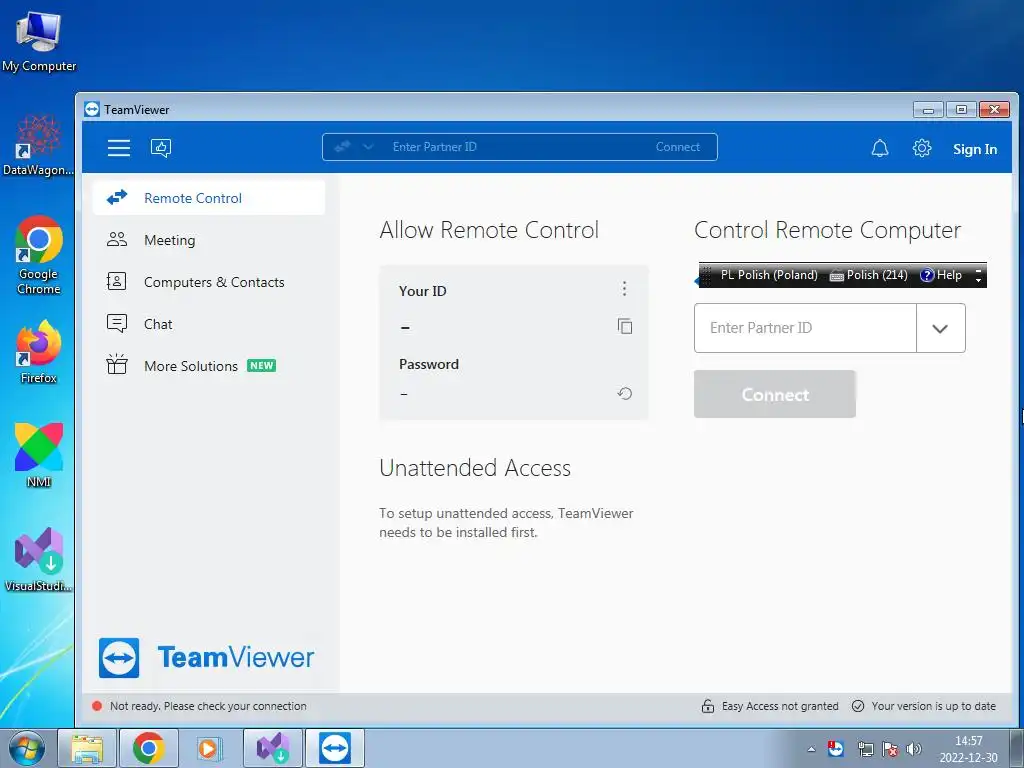The image size is (1024, 768).
Task: Click the Your ID label
Action: click(423, 291)
